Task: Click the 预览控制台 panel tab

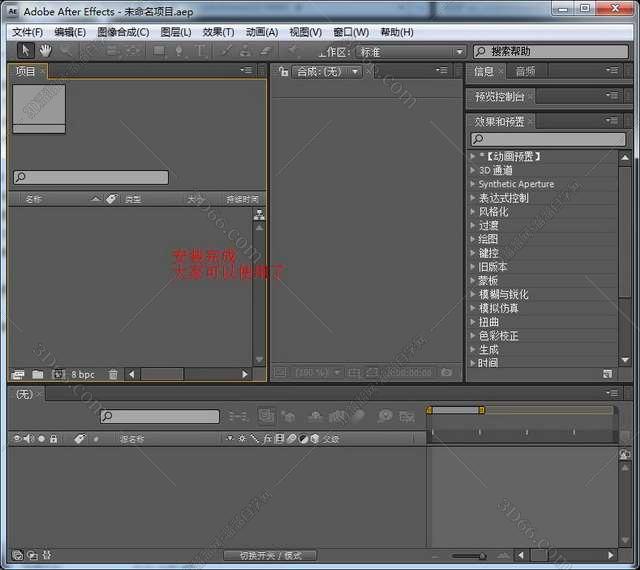Action: (499, 97)
